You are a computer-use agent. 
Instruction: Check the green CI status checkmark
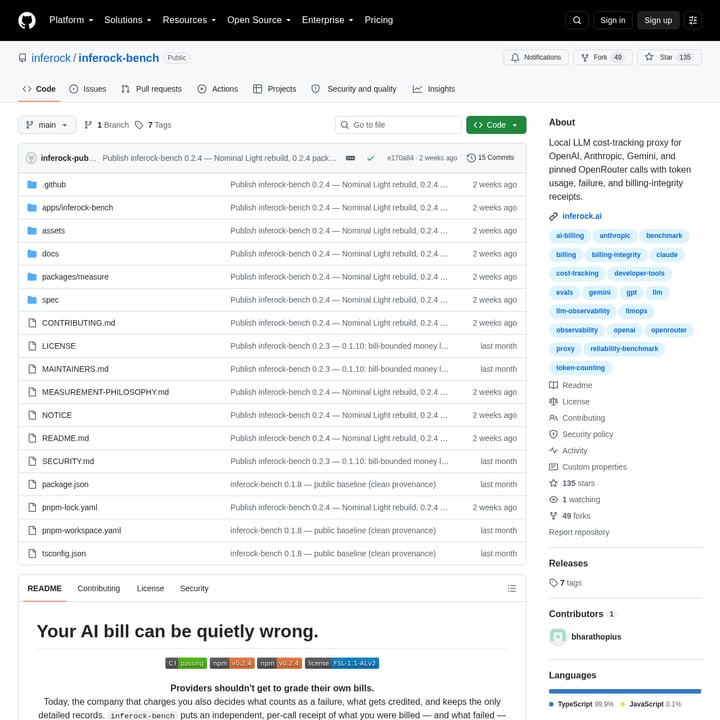click(371, 158)
